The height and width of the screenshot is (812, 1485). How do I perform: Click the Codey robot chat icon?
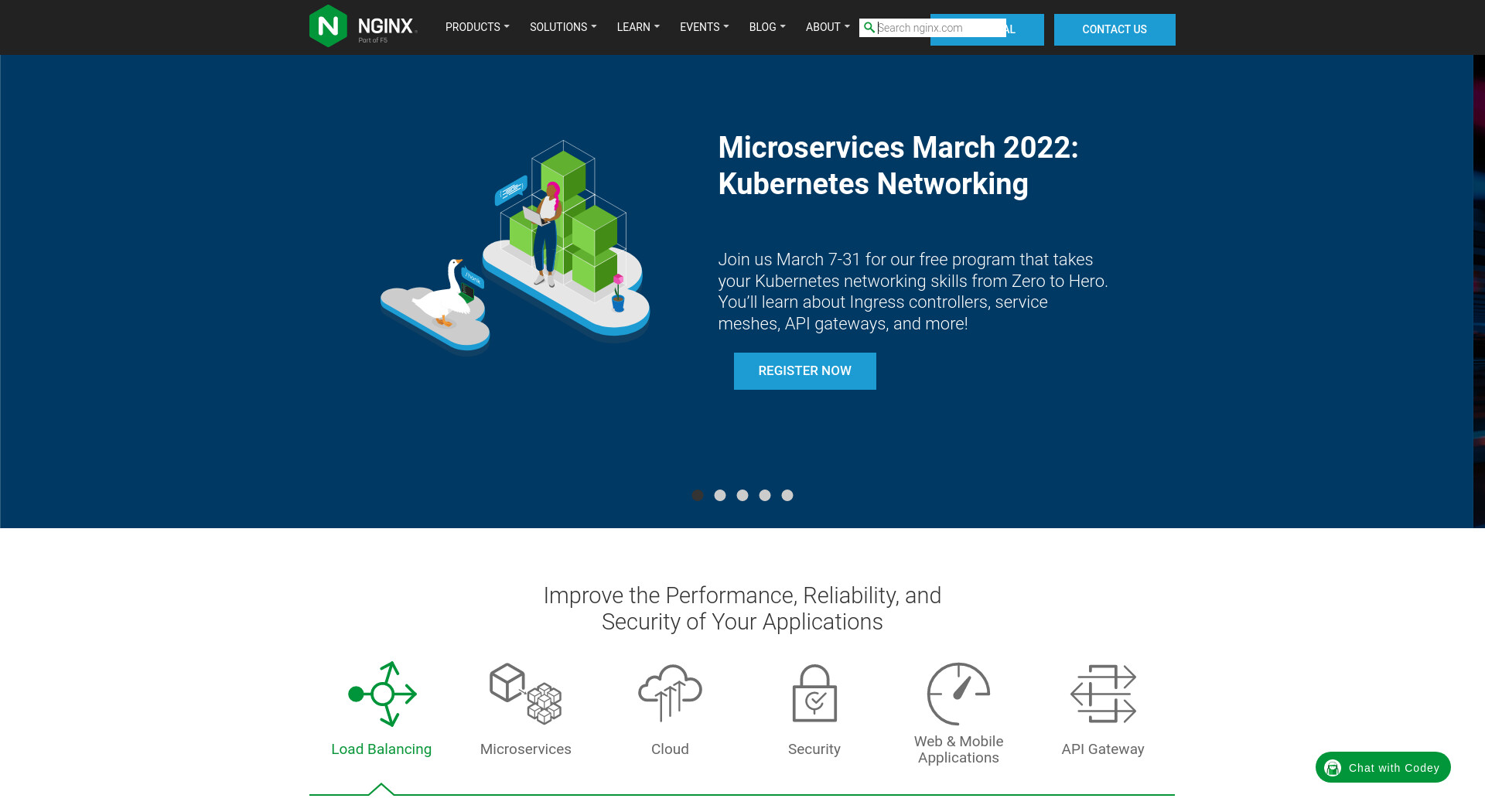pyautogui.click(x=1333, y=768)
